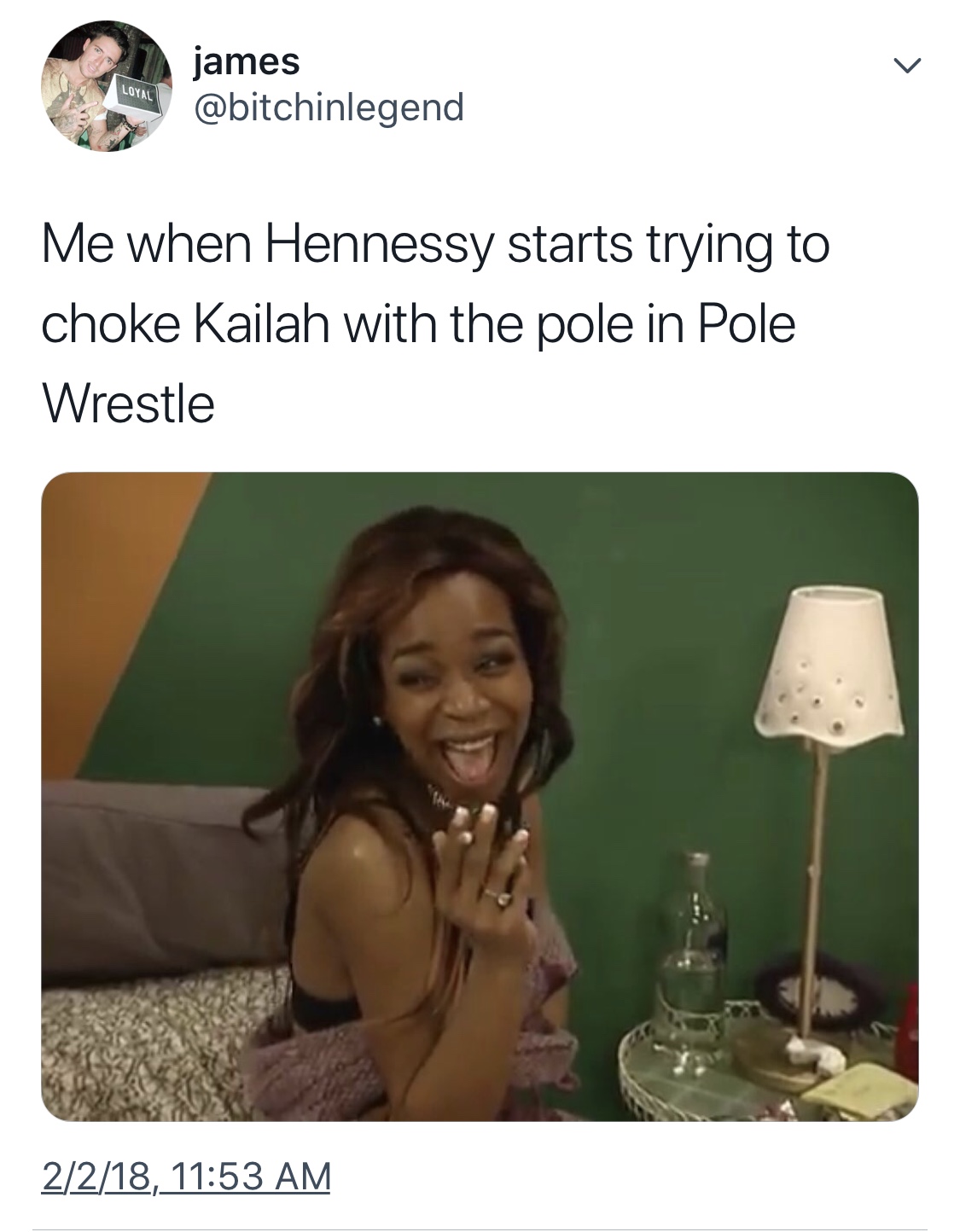Tap the LOYAL sign in the avatar
Image resolution: width=960 pixels, height=1232 pixels.
pyautogui.click(x=136, y=92)
